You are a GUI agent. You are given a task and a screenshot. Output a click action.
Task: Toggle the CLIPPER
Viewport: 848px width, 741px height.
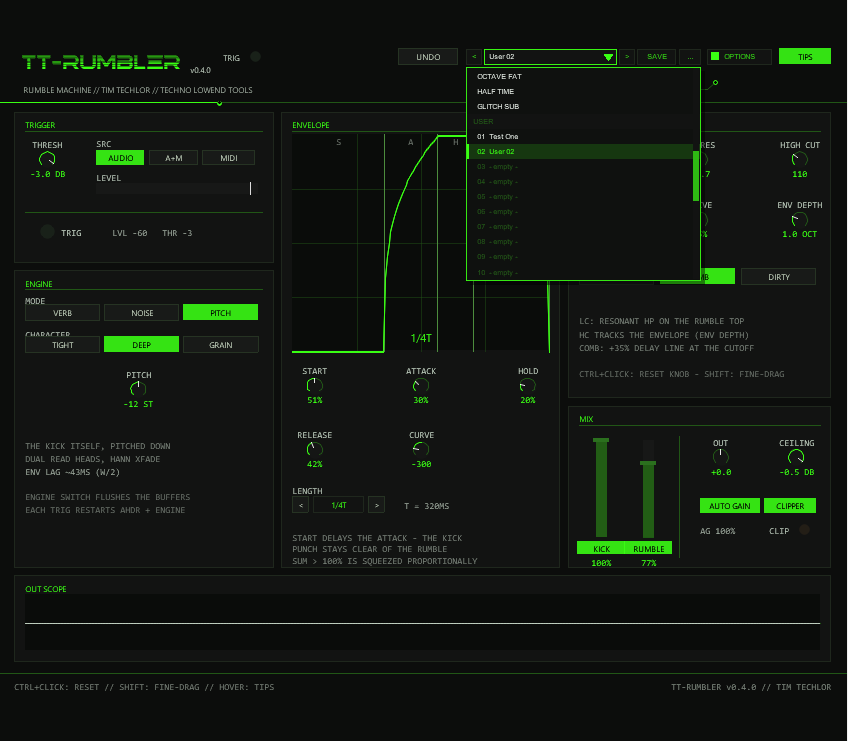pyautogui.click(x=790, y=506)
